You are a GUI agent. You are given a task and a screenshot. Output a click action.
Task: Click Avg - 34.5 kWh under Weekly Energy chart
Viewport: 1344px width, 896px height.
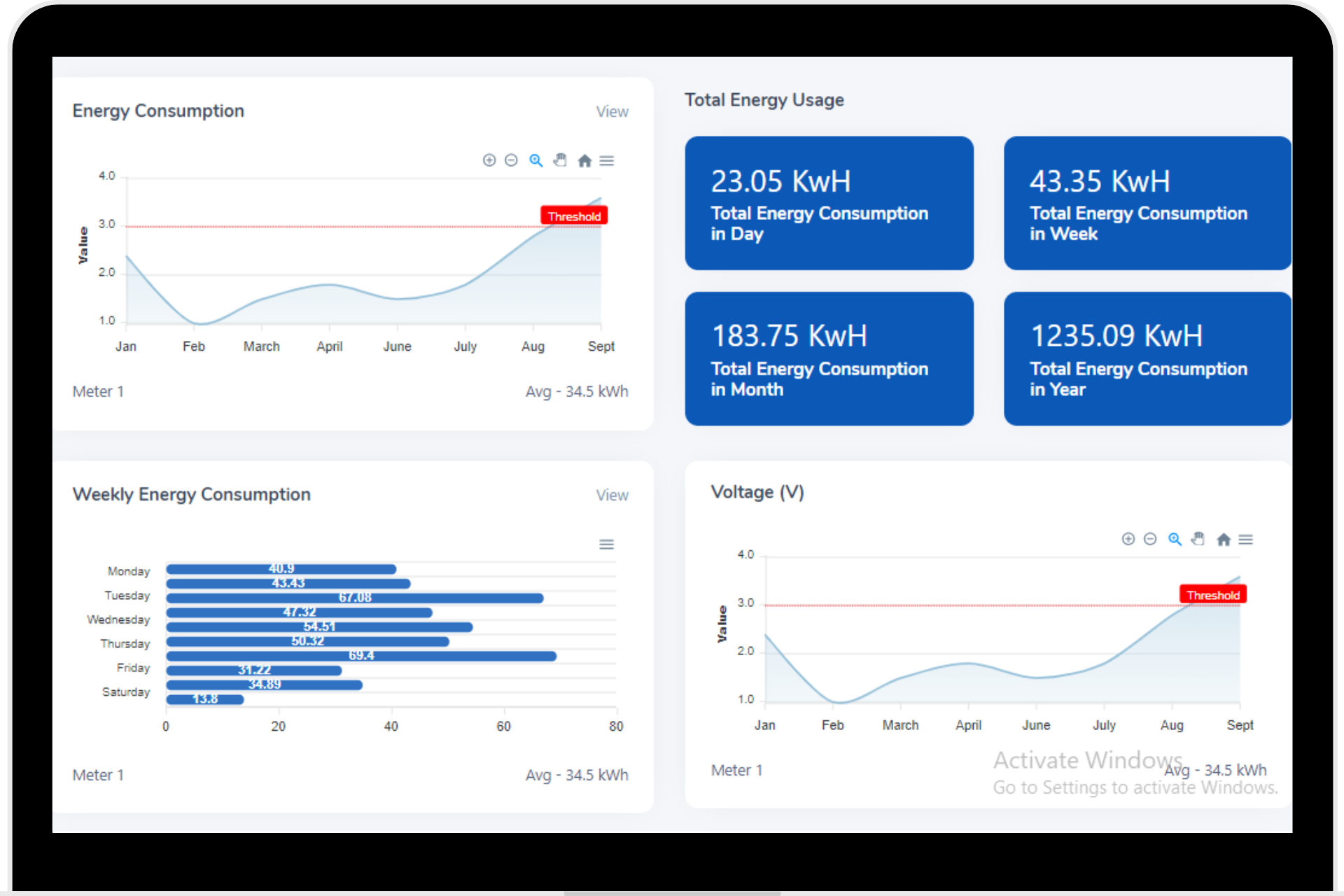(x=577, y=775)
